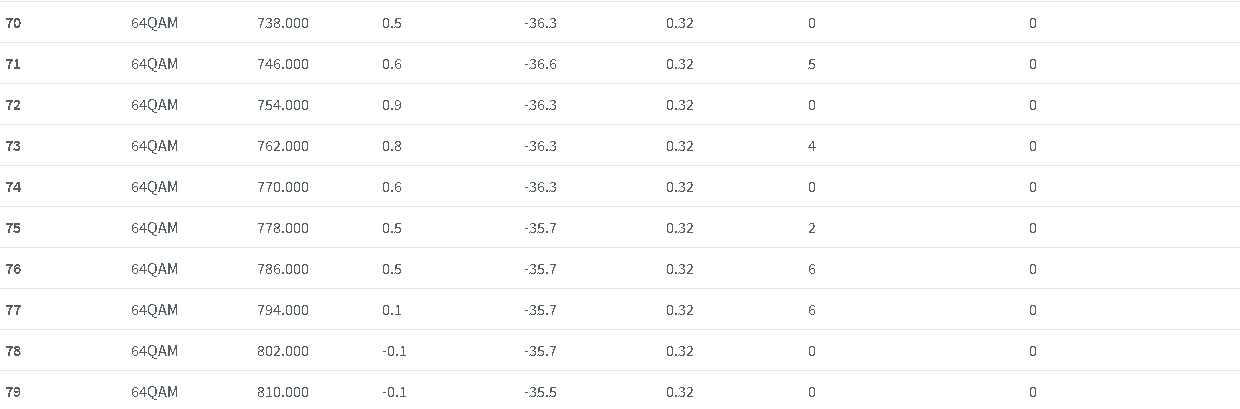1240x409 pixels.
Task: Select frequency 794.000 cell
Action: (283, 310)
